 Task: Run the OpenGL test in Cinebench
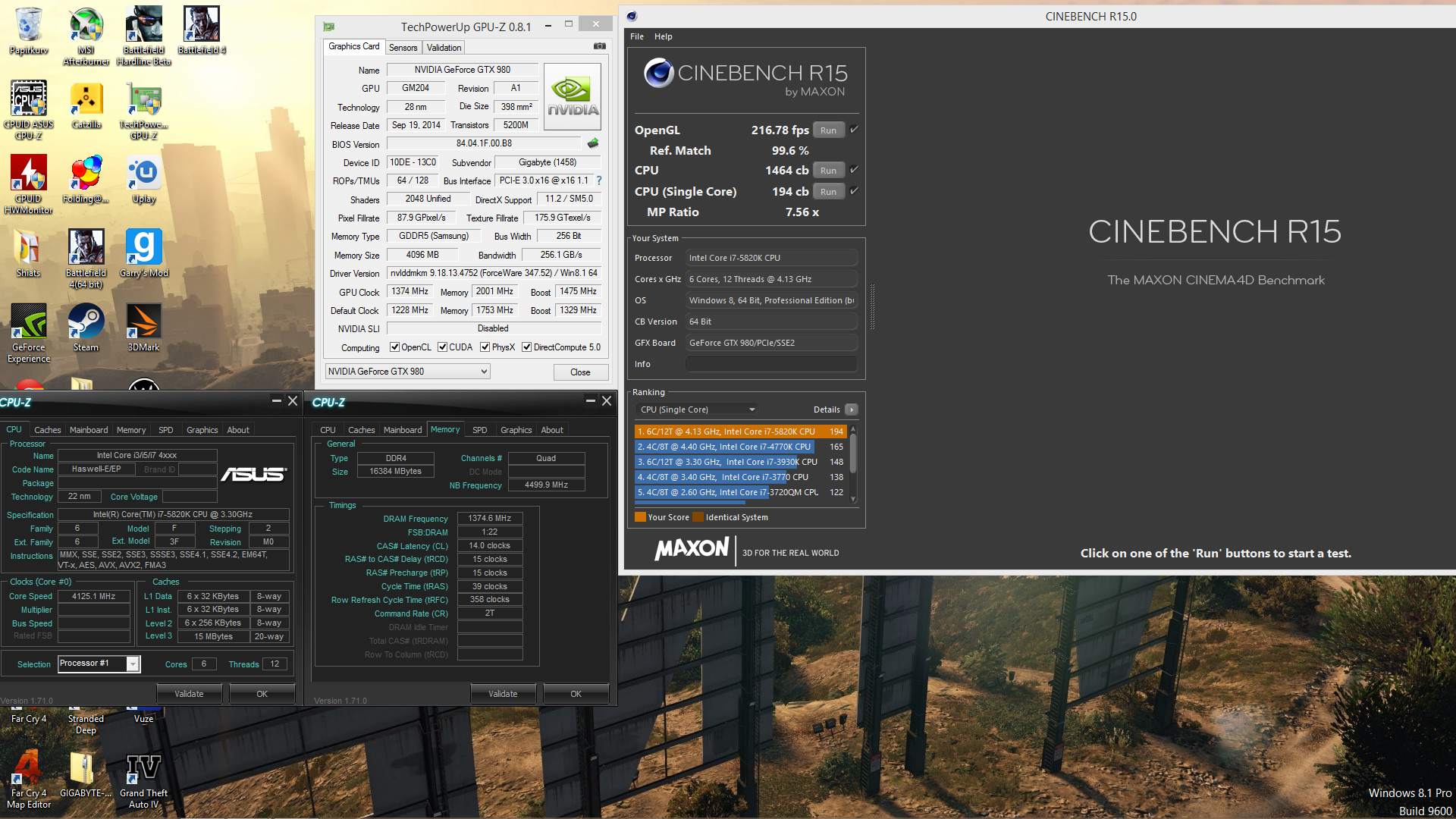pos(828,130)
